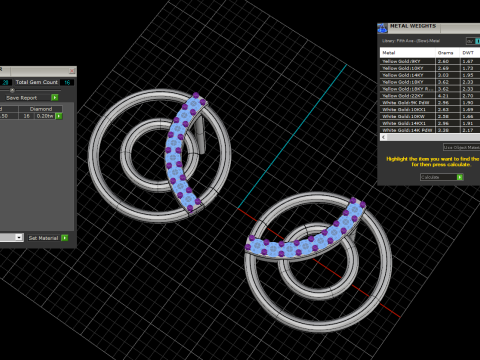Click the Use Object Material button
Image resolution: width=480 pixels, height=360 pixels.
coord(461,147)
